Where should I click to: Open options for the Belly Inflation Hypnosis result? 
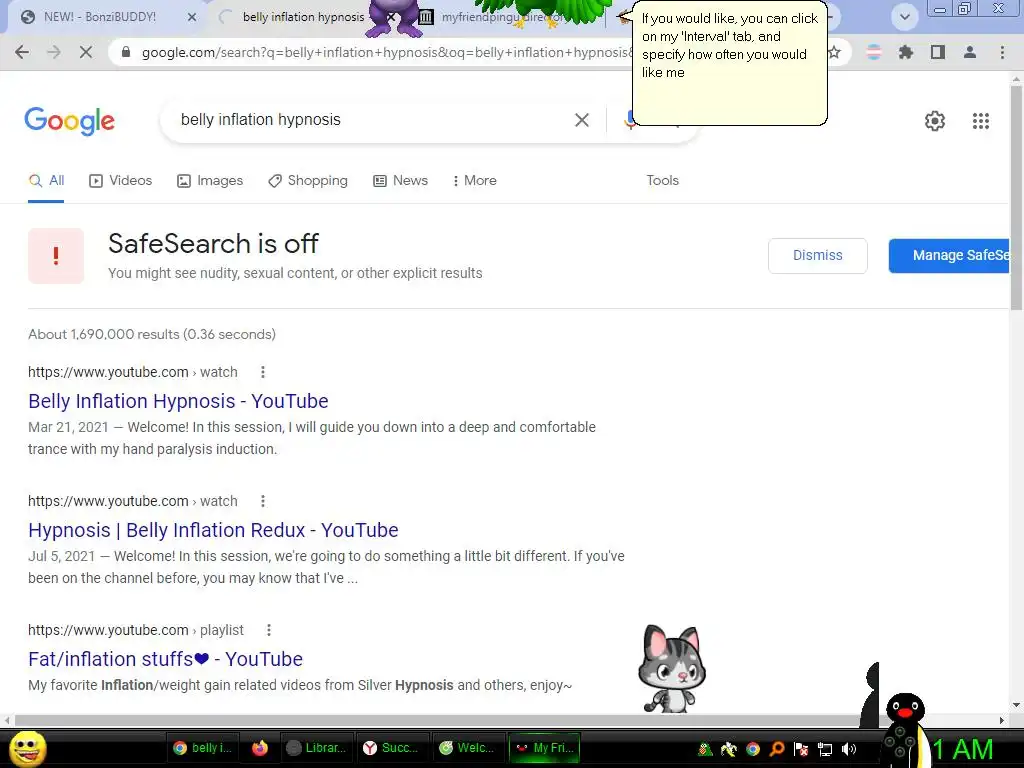[263, 372]
